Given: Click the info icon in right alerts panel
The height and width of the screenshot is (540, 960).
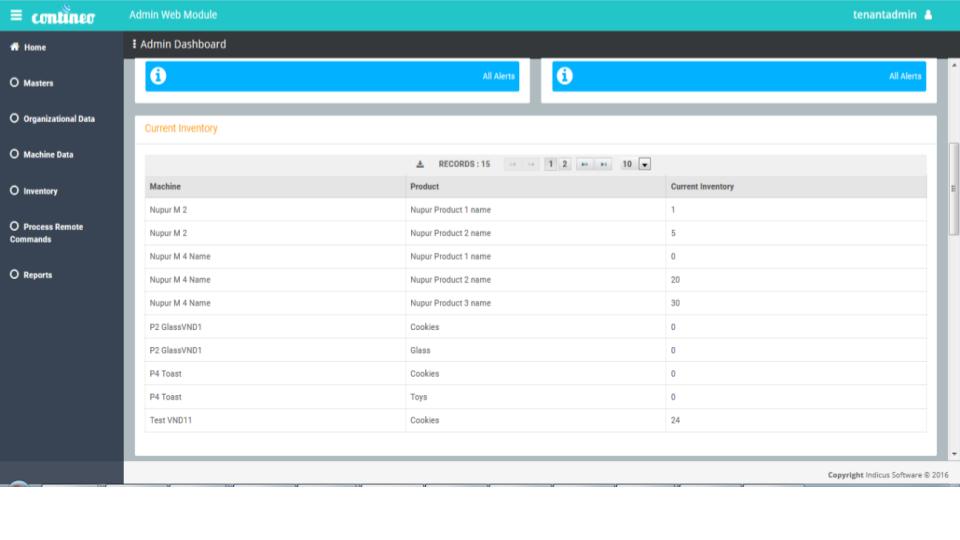Looking at the screenshot, I should click(x=564, y=76).
